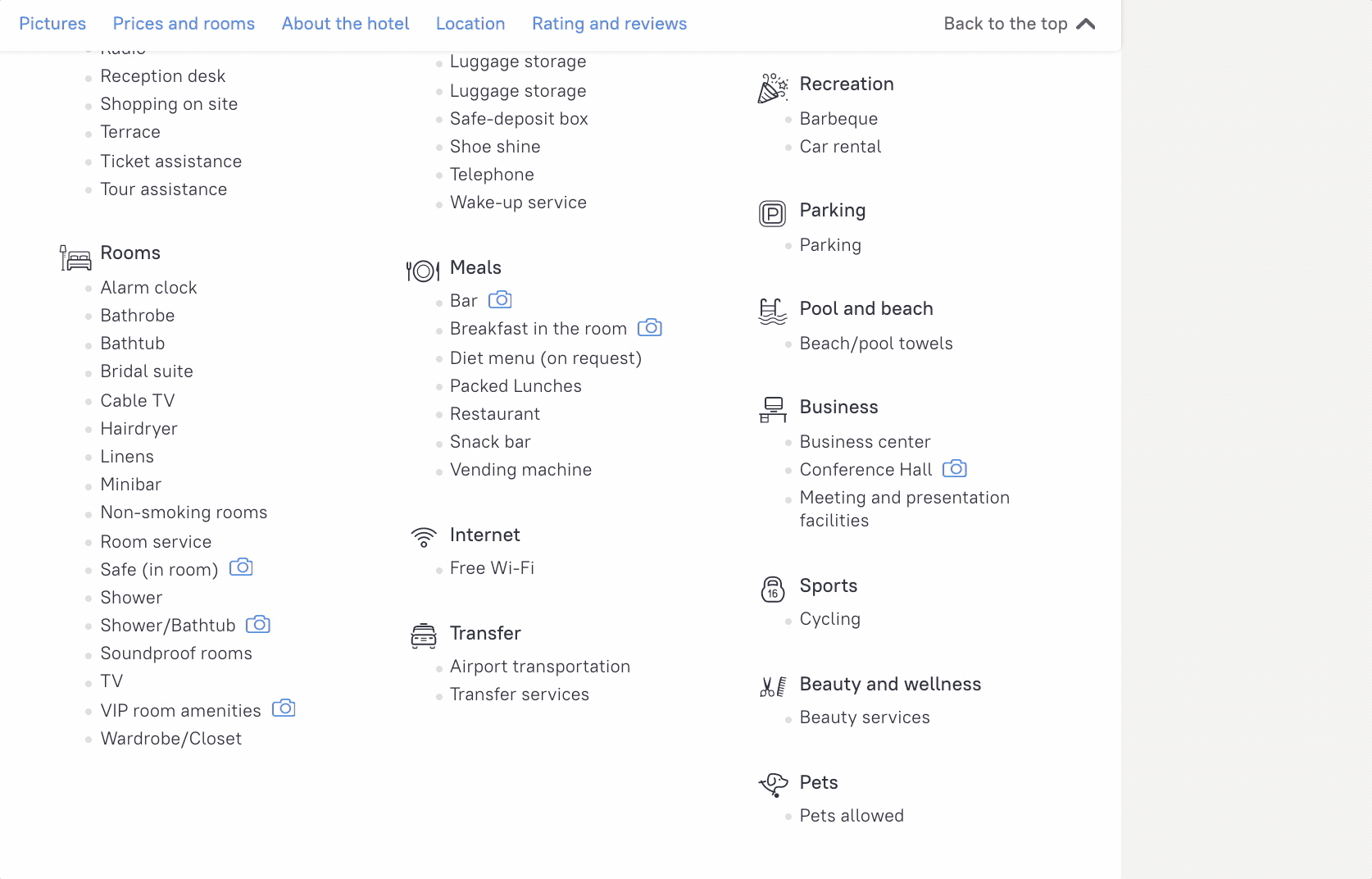Open camera icon next to Conference Hall
Image resolution: width=1372 pixels, height=879 pixels.
coord(955,469)
